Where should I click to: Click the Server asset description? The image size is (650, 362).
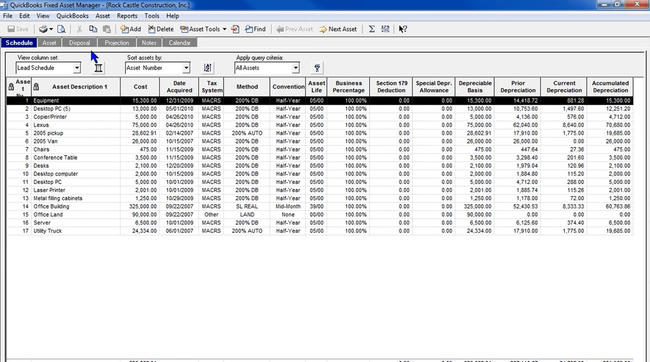click(76, 223)
